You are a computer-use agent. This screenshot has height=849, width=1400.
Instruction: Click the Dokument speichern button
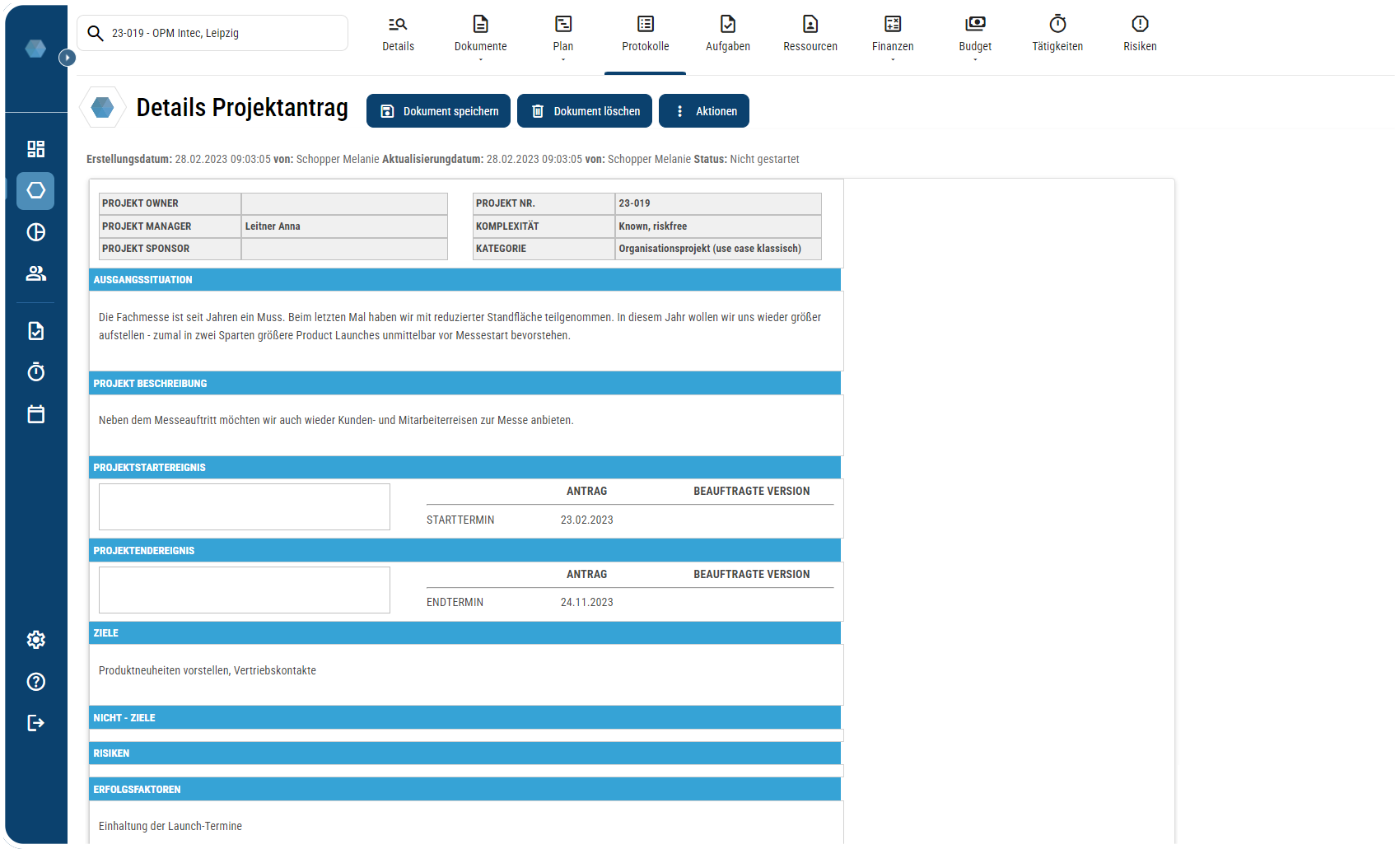pyautogui.click(x=438, y=111)
